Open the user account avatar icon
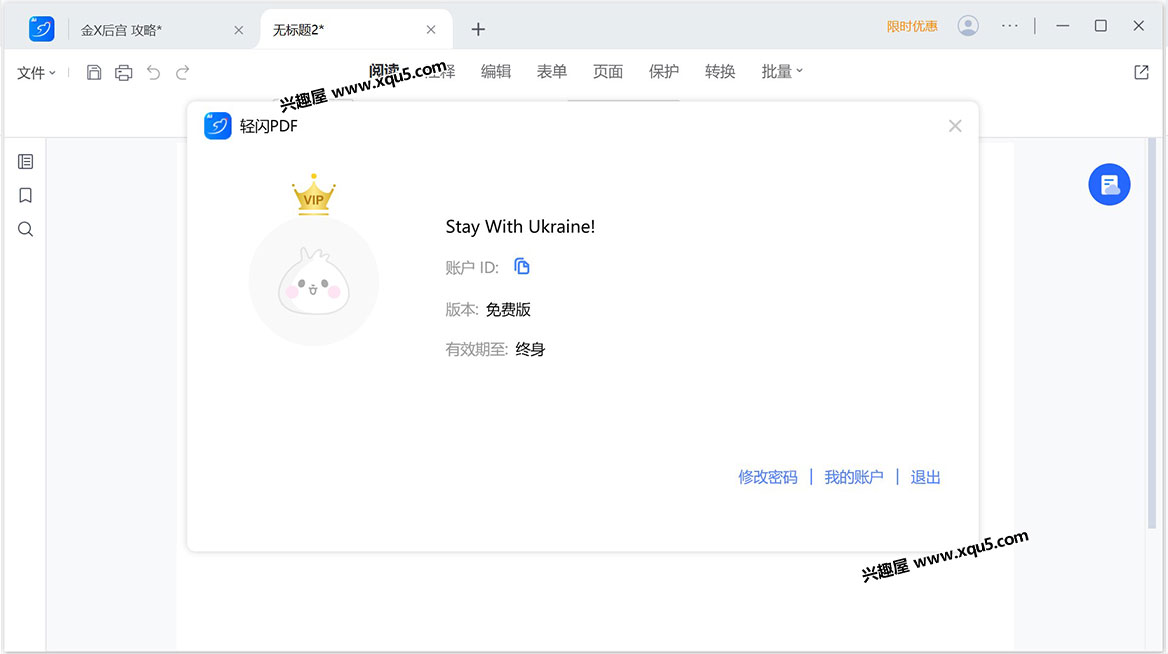 click(x=968, y=26)
